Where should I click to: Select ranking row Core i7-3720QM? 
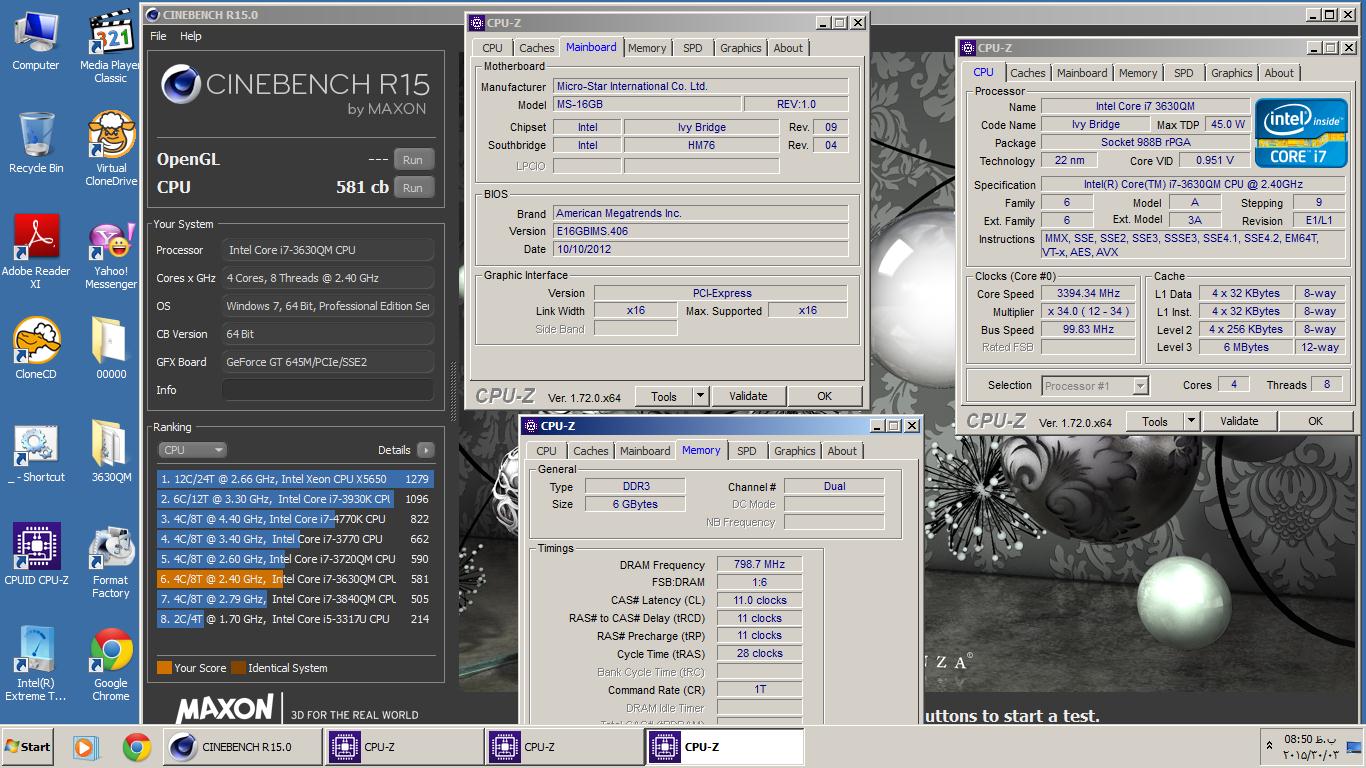[295, 559]
